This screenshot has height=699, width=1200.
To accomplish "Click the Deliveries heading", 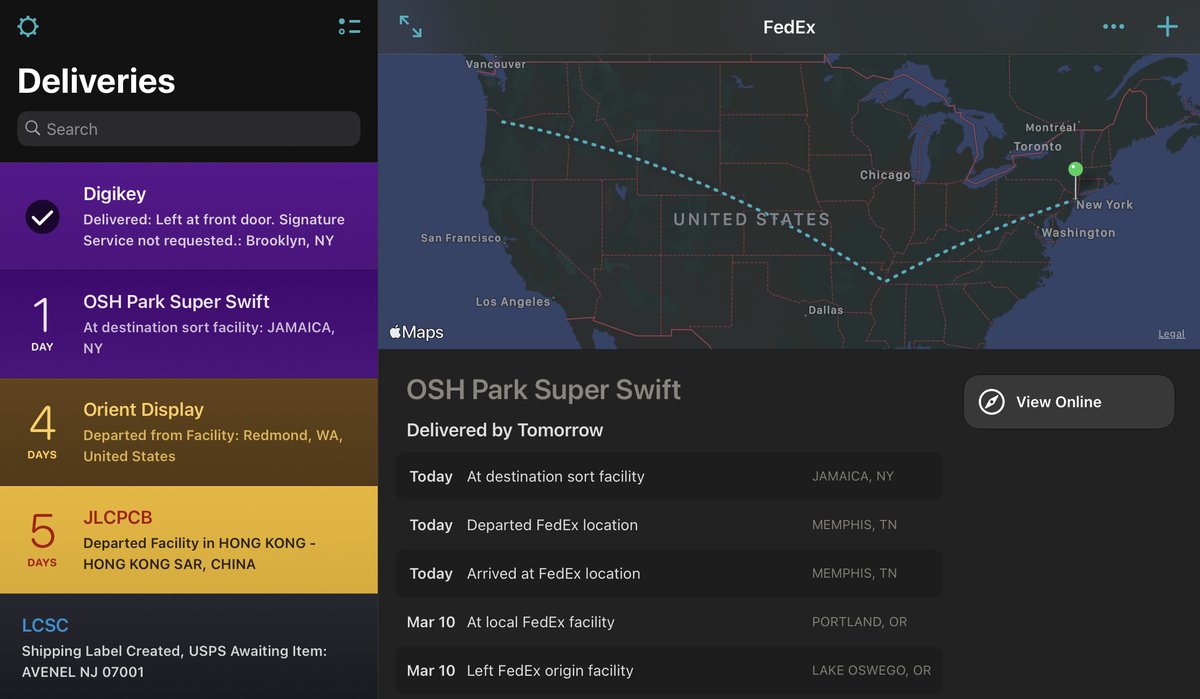I will [96, 81].
